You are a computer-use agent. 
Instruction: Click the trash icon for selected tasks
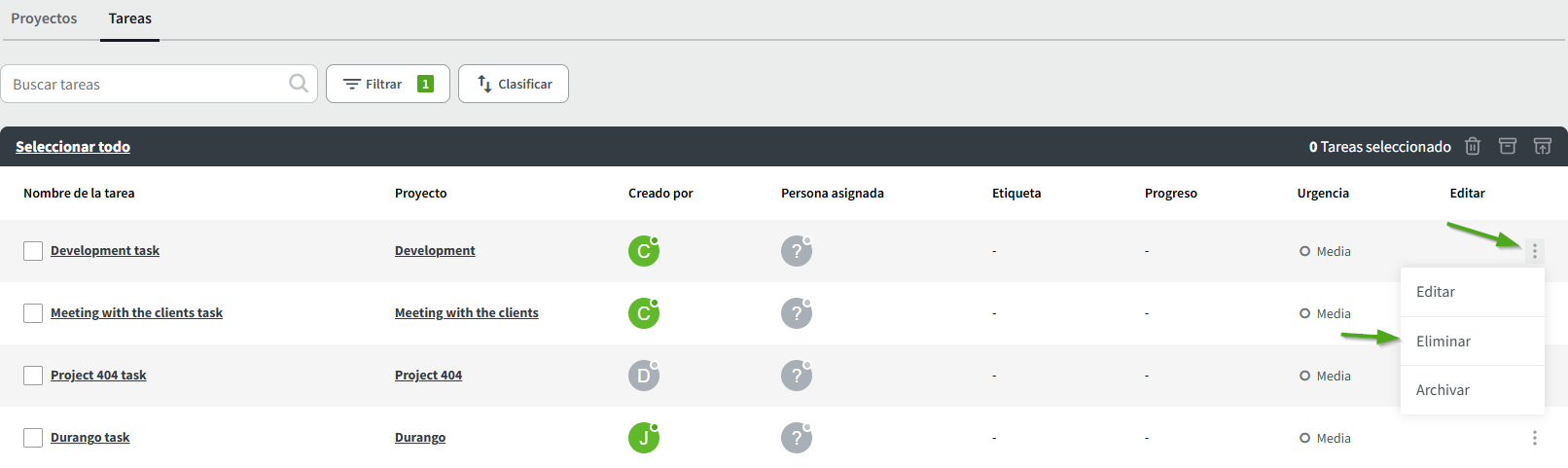1473,146
